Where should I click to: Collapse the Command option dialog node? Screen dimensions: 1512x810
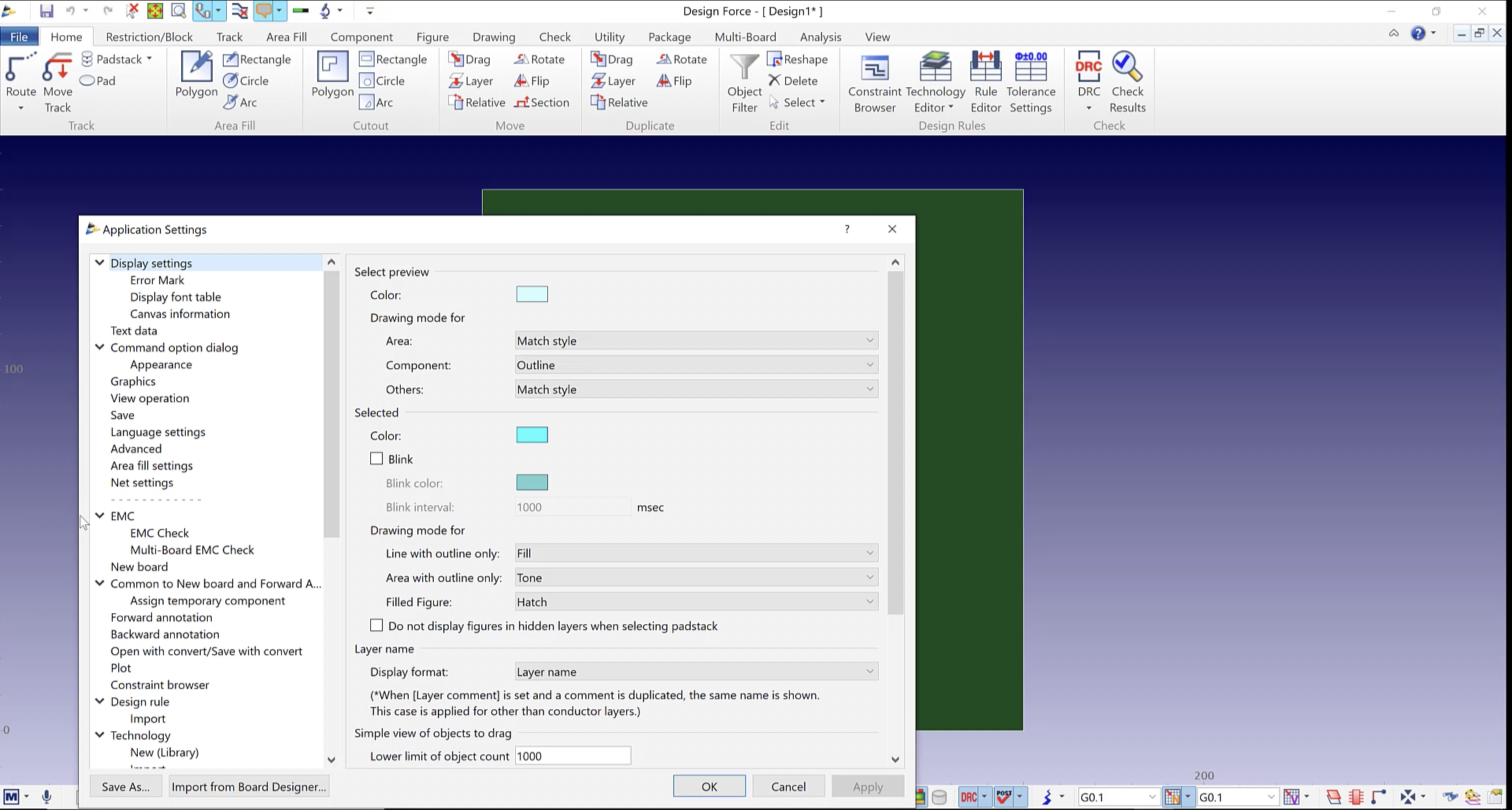pyautogui.click(x=100, y=347)
